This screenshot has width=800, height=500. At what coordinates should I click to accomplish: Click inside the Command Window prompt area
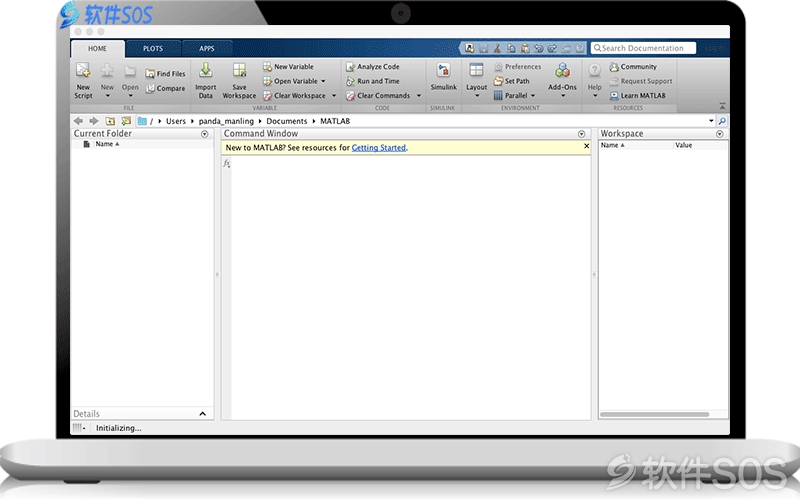(x=411, y=286)
